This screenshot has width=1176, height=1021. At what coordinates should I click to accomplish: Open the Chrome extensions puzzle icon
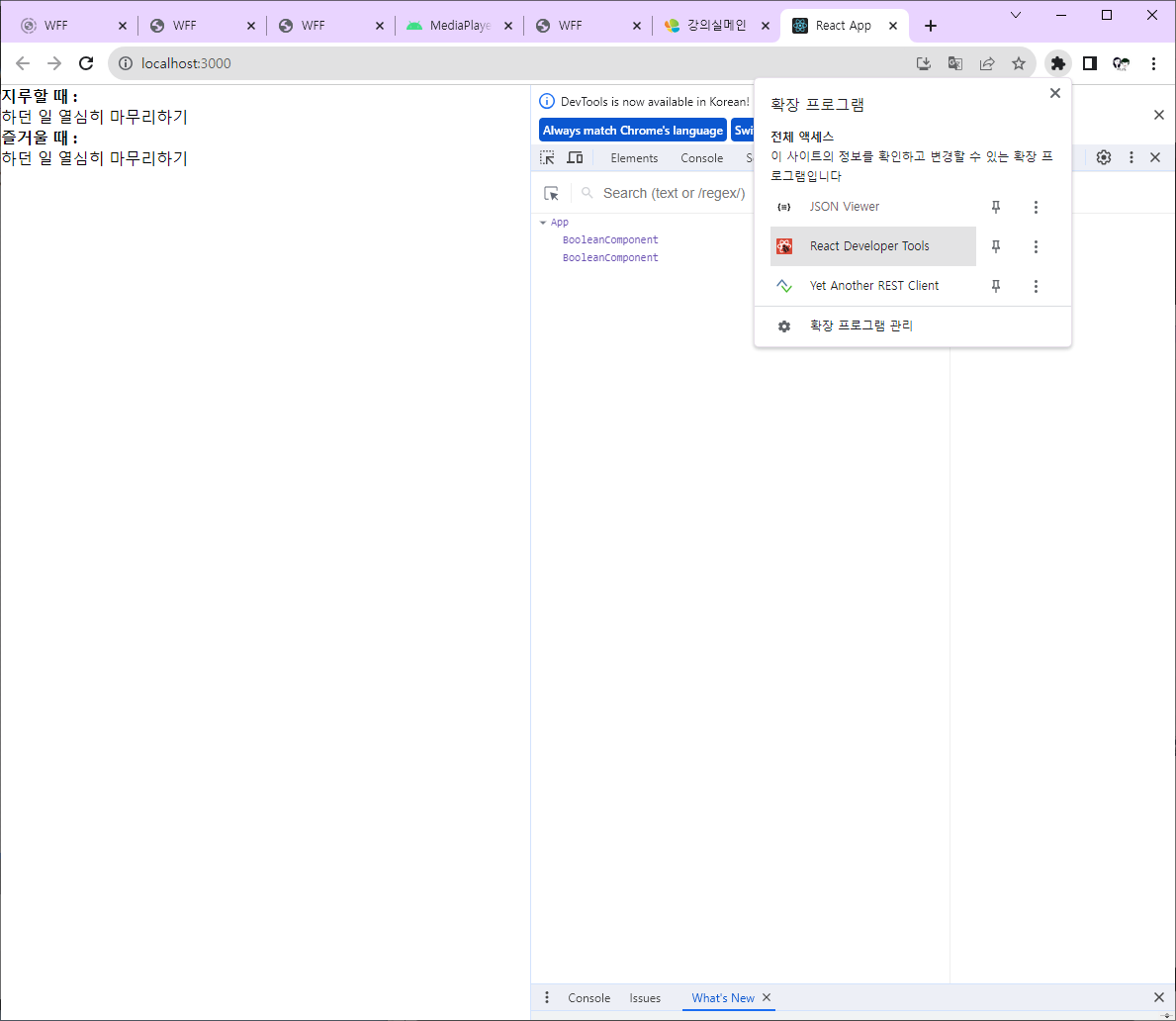pyautogui.click(x=1057, y=63)
